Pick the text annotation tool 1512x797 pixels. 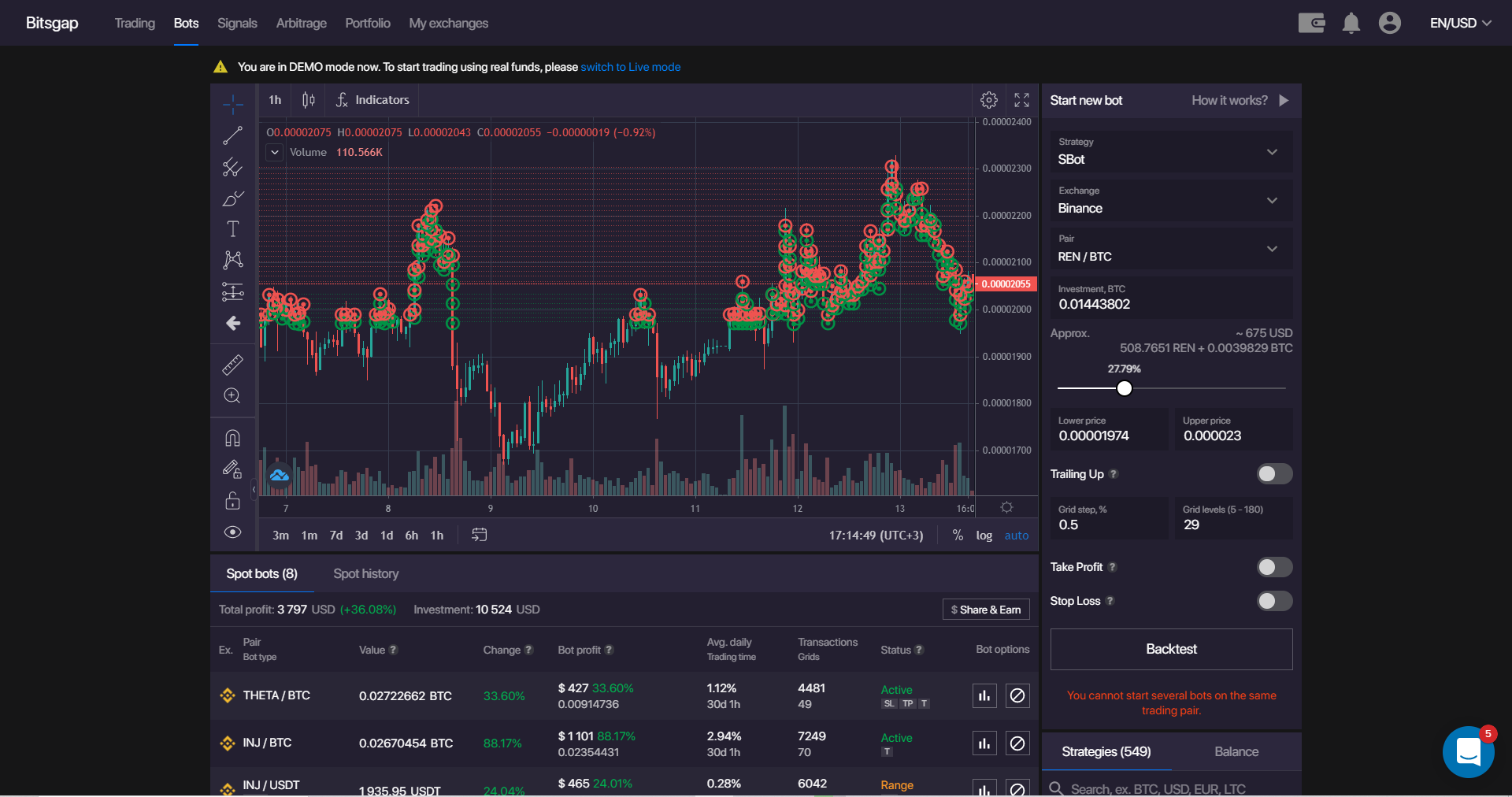click(x=232, y=229)
